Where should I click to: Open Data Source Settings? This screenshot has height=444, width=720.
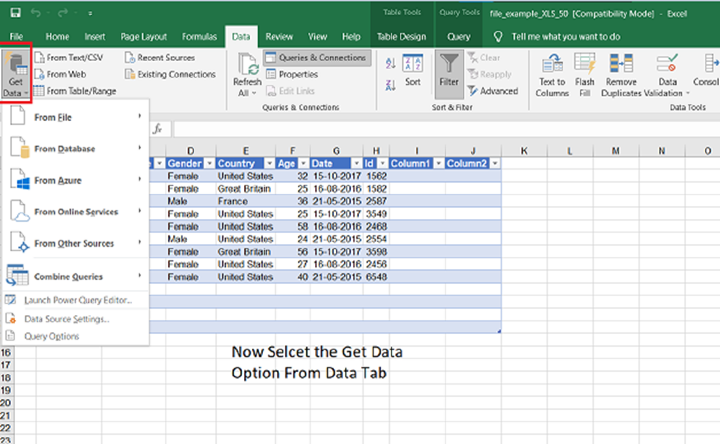pyautogui.click(x=66, y=318)
